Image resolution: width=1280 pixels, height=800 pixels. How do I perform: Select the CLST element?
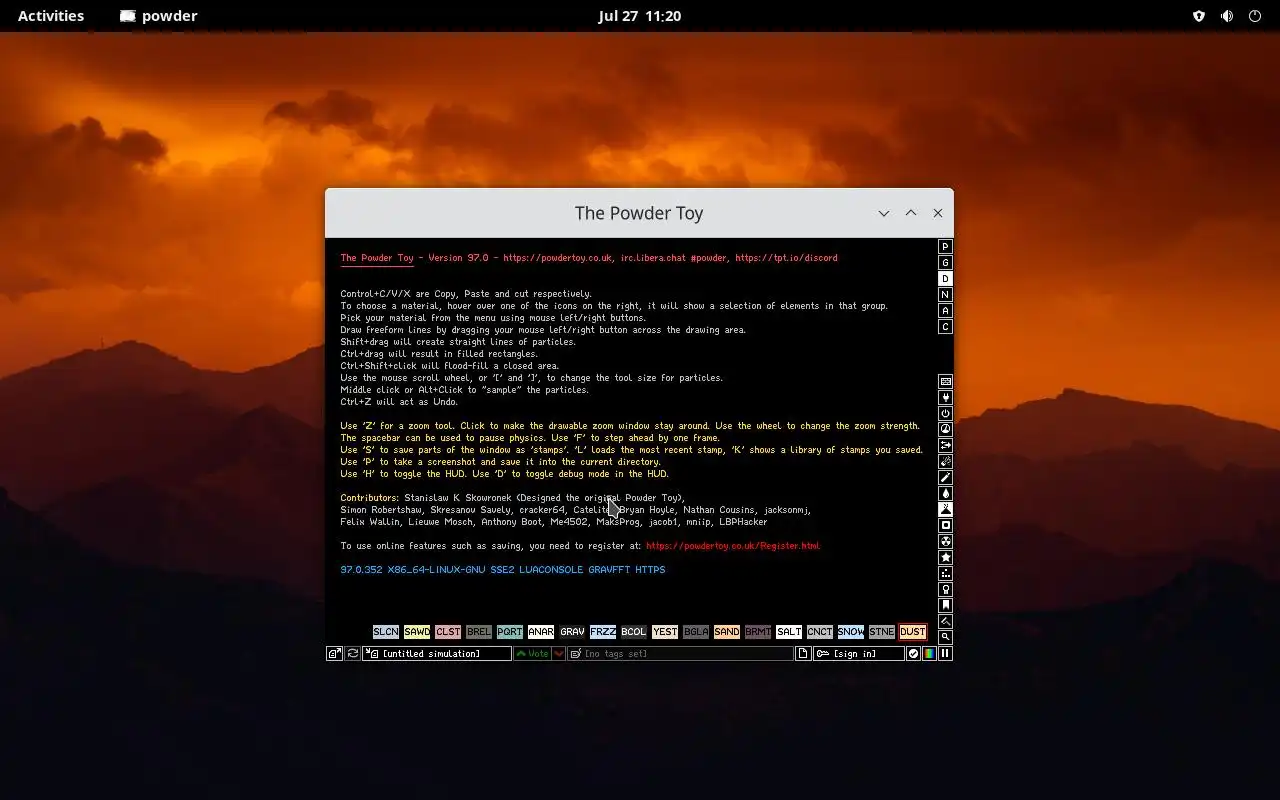[x=448, y=632]
